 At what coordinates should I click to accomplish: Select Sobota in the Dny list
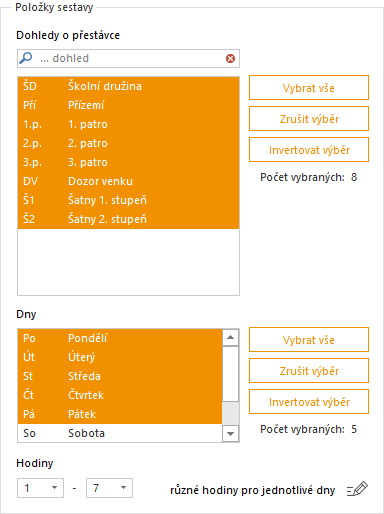120,433
